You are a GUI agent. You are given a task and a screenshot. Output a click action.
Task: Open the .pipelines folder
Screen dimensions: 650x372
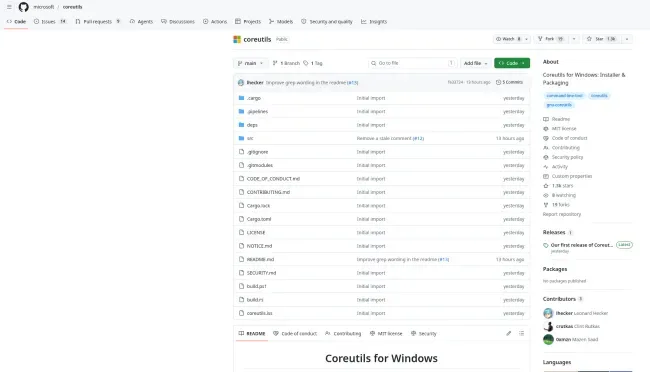(x=257, y=112)
